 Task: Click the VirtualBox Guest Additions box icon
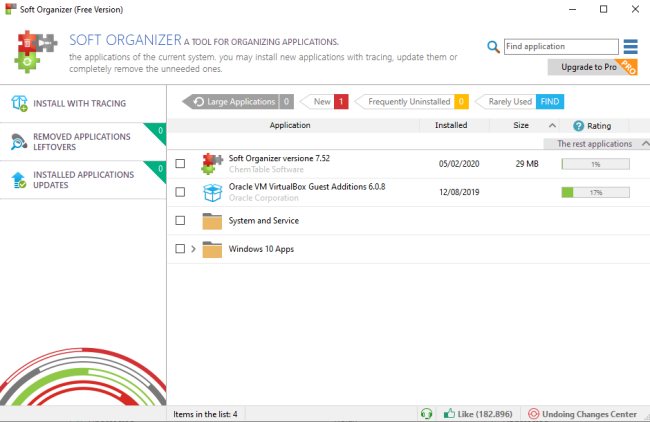tap(212, 192)
